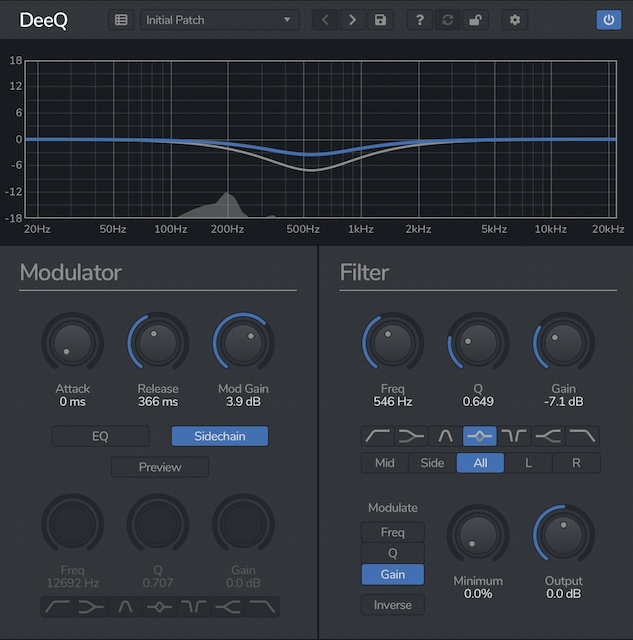Select the low-pass filter shape in Filter section
The width and height of the screenshot is (633, 640).
coord(582,436)
